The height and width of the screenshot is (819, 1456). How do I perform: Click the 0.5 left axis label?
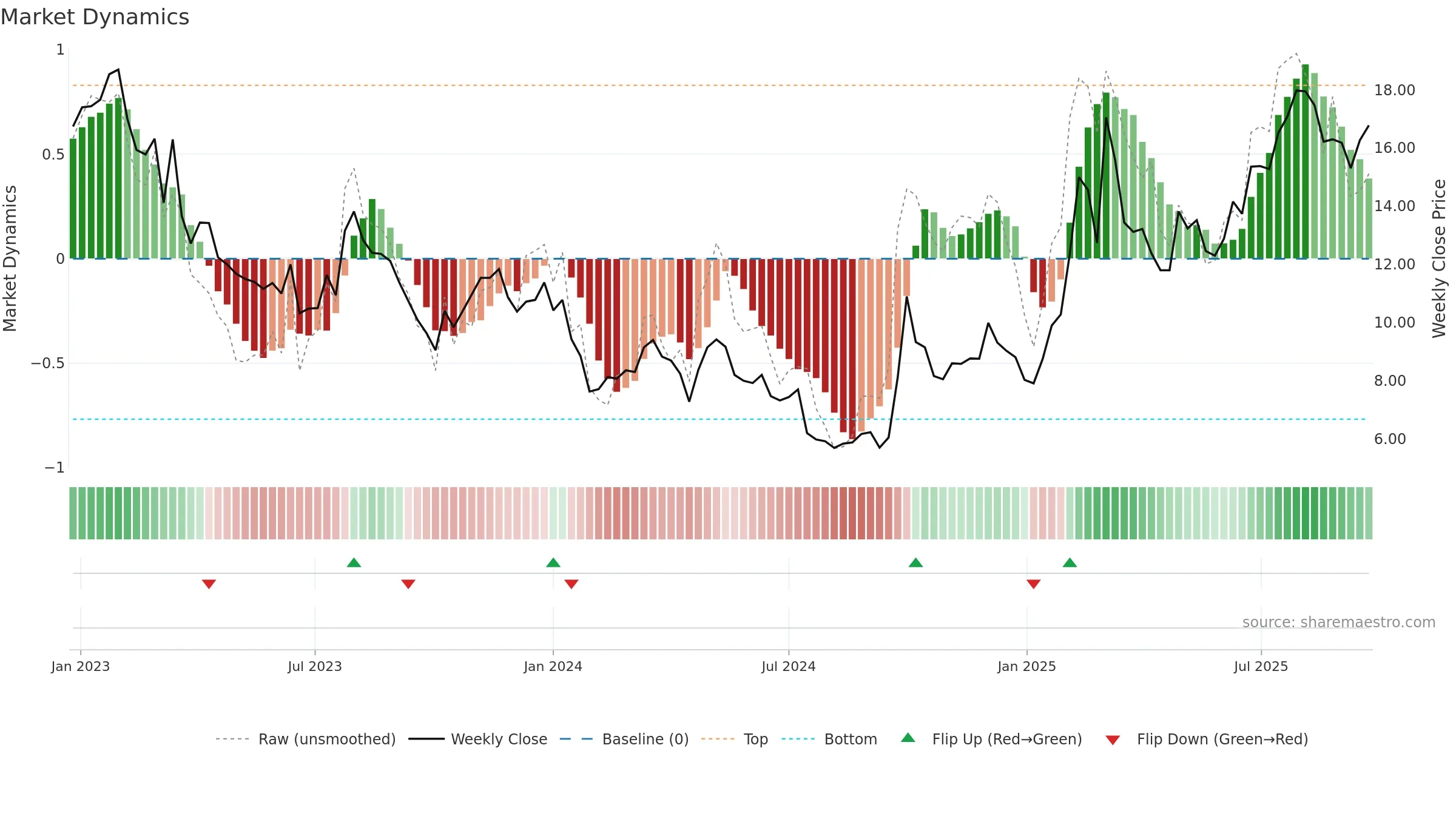(x=53, y=154)
